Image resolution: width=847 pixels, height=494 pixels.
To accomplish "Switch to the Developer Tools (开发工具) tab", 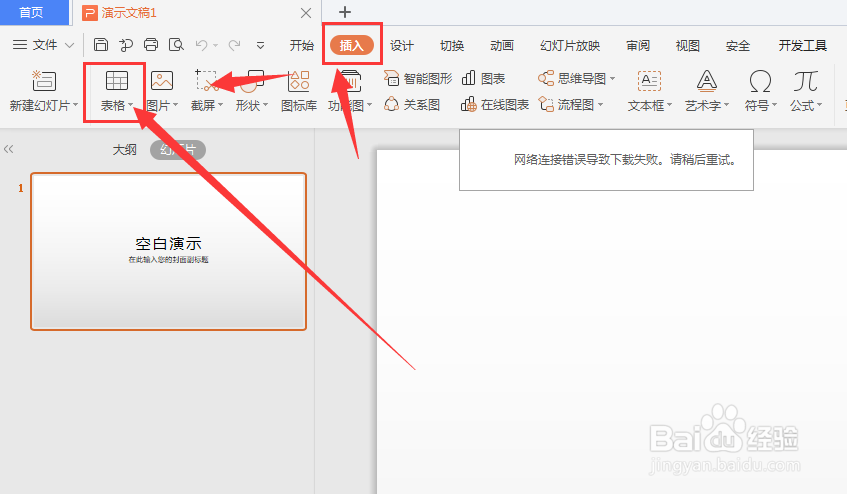I will pyautogui.click(x=803, y=45).
